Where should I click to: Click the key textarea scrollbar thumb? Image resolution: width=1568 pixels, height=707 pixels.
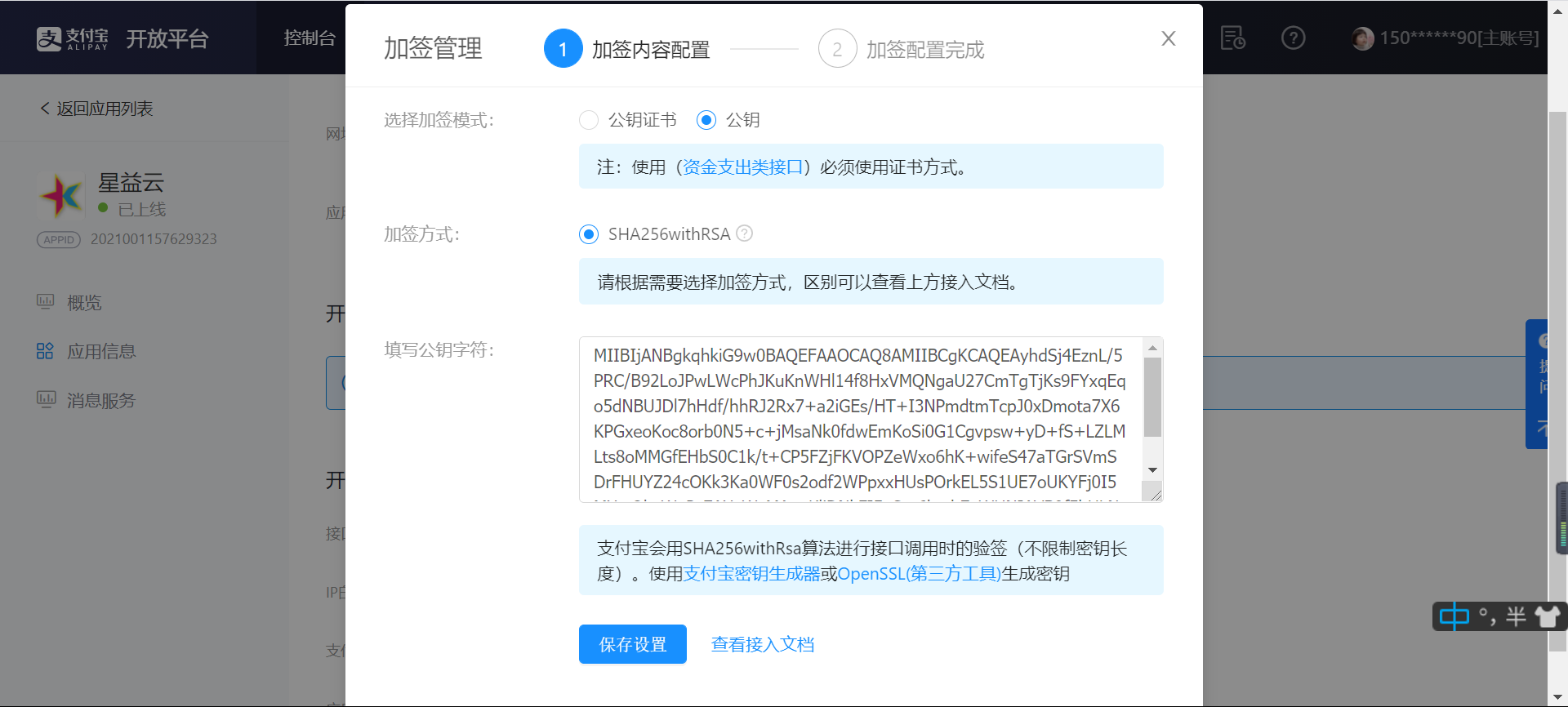[x=1152, y=398]
